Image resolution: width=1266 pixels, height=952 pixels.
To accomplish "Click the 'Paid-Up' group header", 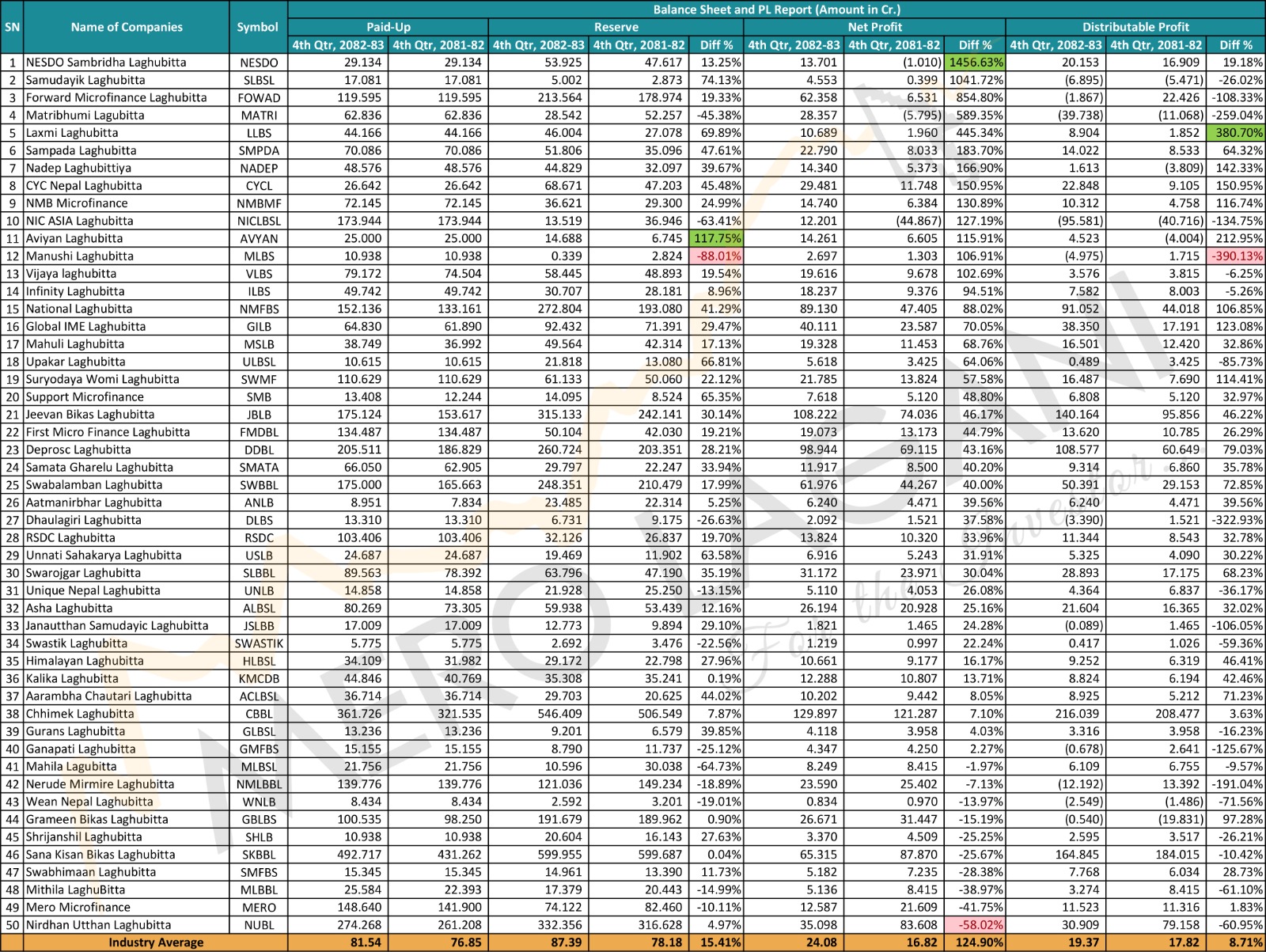I will 388,27.
